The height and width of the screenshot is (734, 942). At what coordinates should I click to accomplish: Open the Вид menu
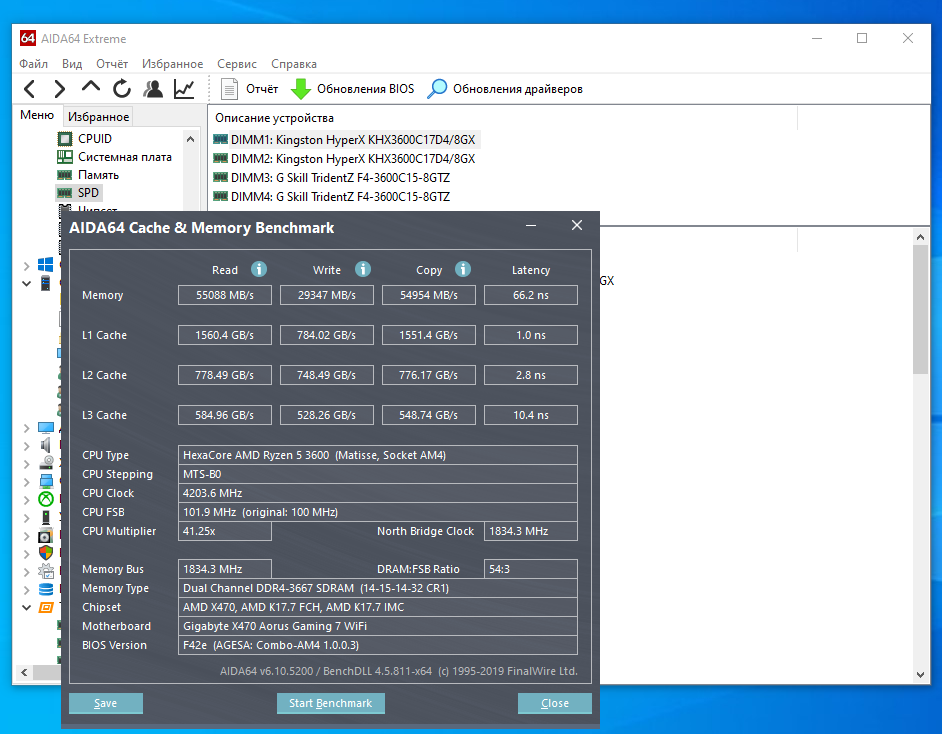tap(72, 64)
